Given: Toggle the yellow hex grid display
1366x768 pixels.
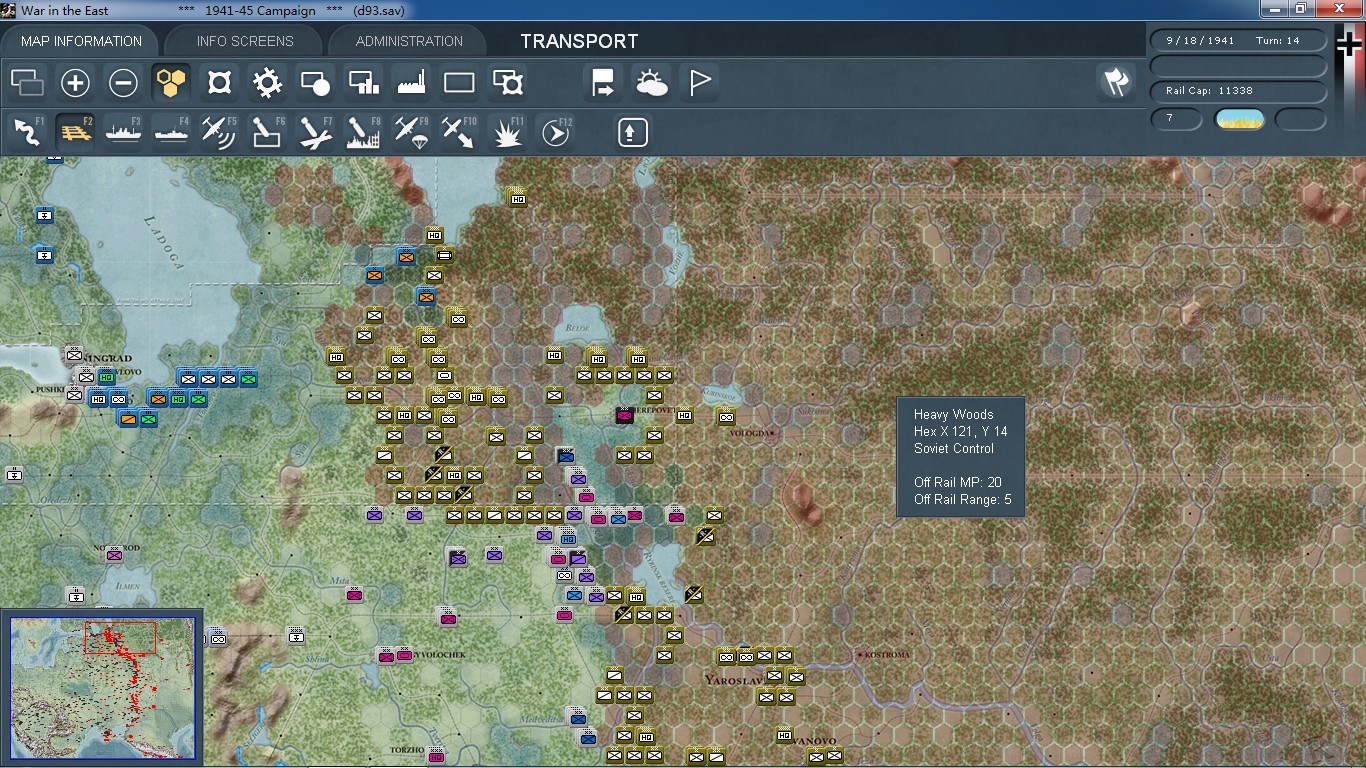Looking at the screenshot, I should point(171,82).
